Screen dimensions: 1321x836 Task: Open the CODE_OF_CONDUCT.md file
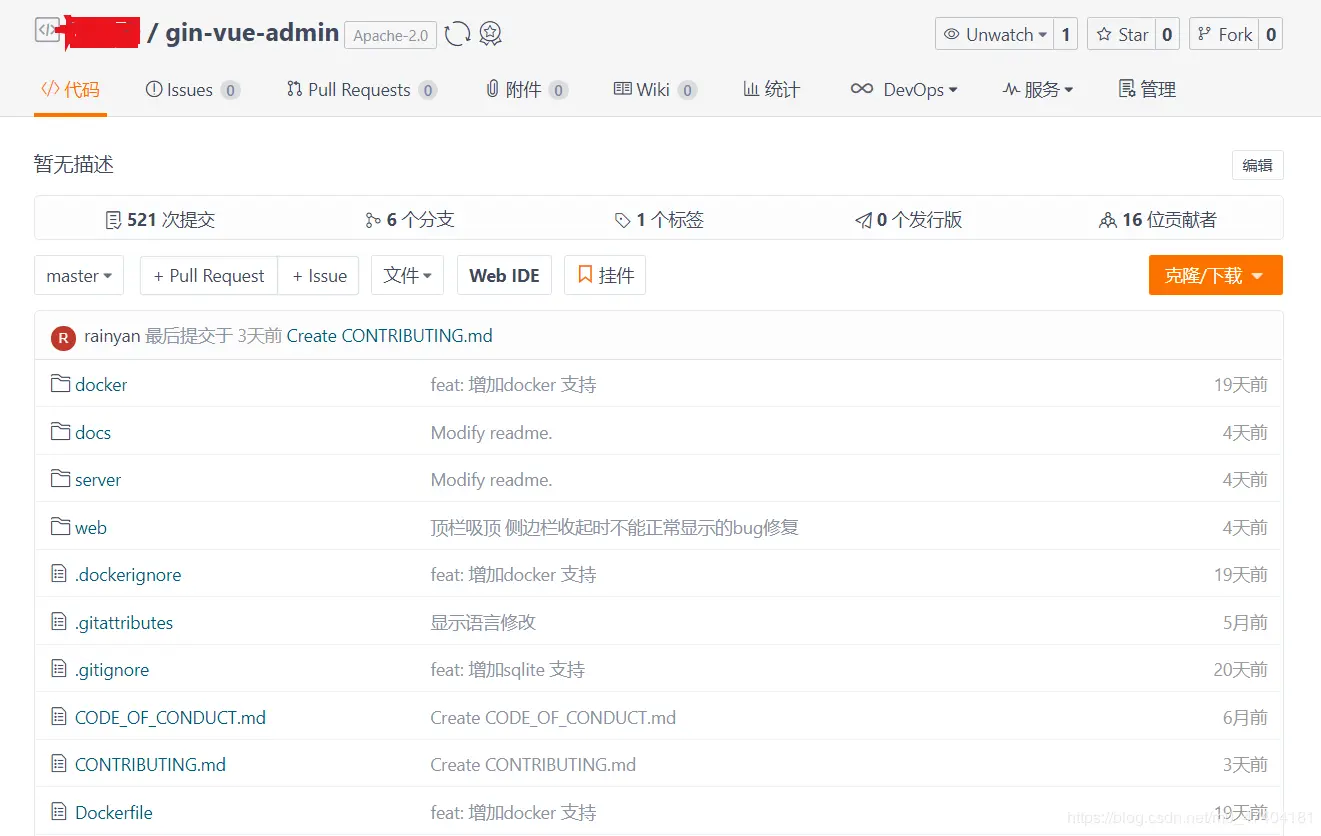[x=171, y=718]
